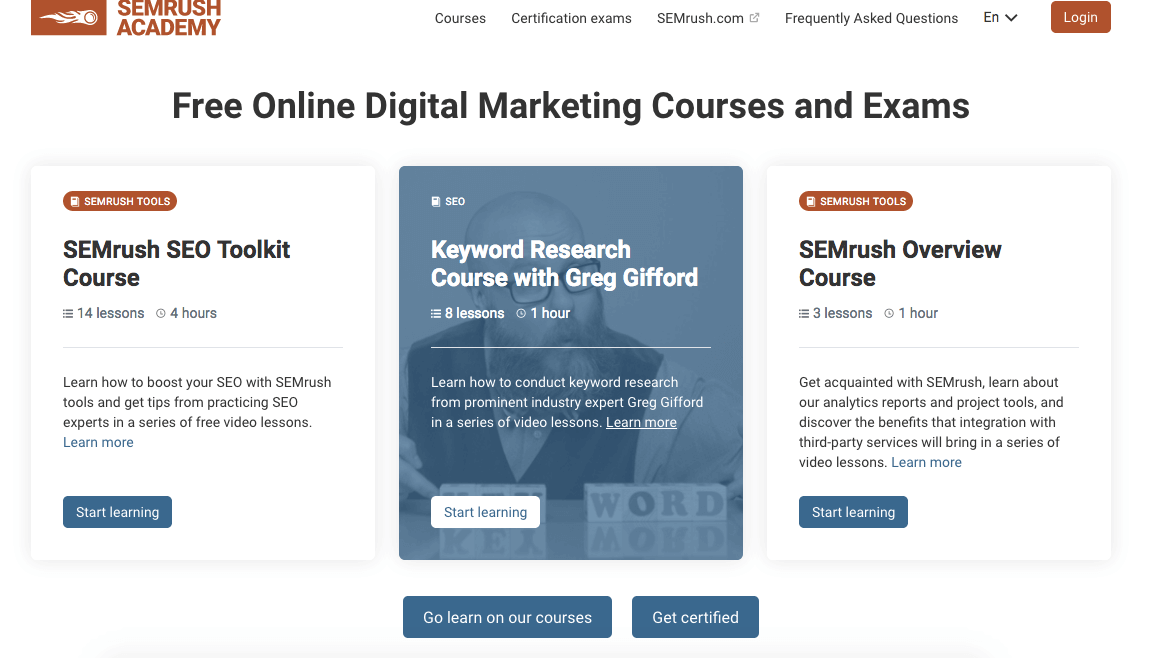
Task: Click the lessons icon showing 8 lessons
Action: pos(434,313)
